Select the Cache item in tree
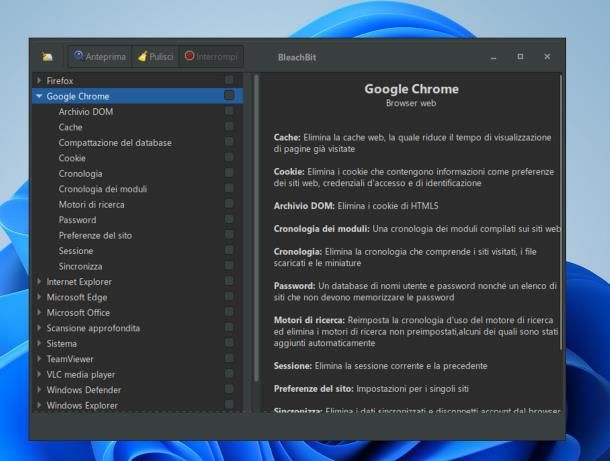This screenshot has width=610, height=461. click(70, 127)
